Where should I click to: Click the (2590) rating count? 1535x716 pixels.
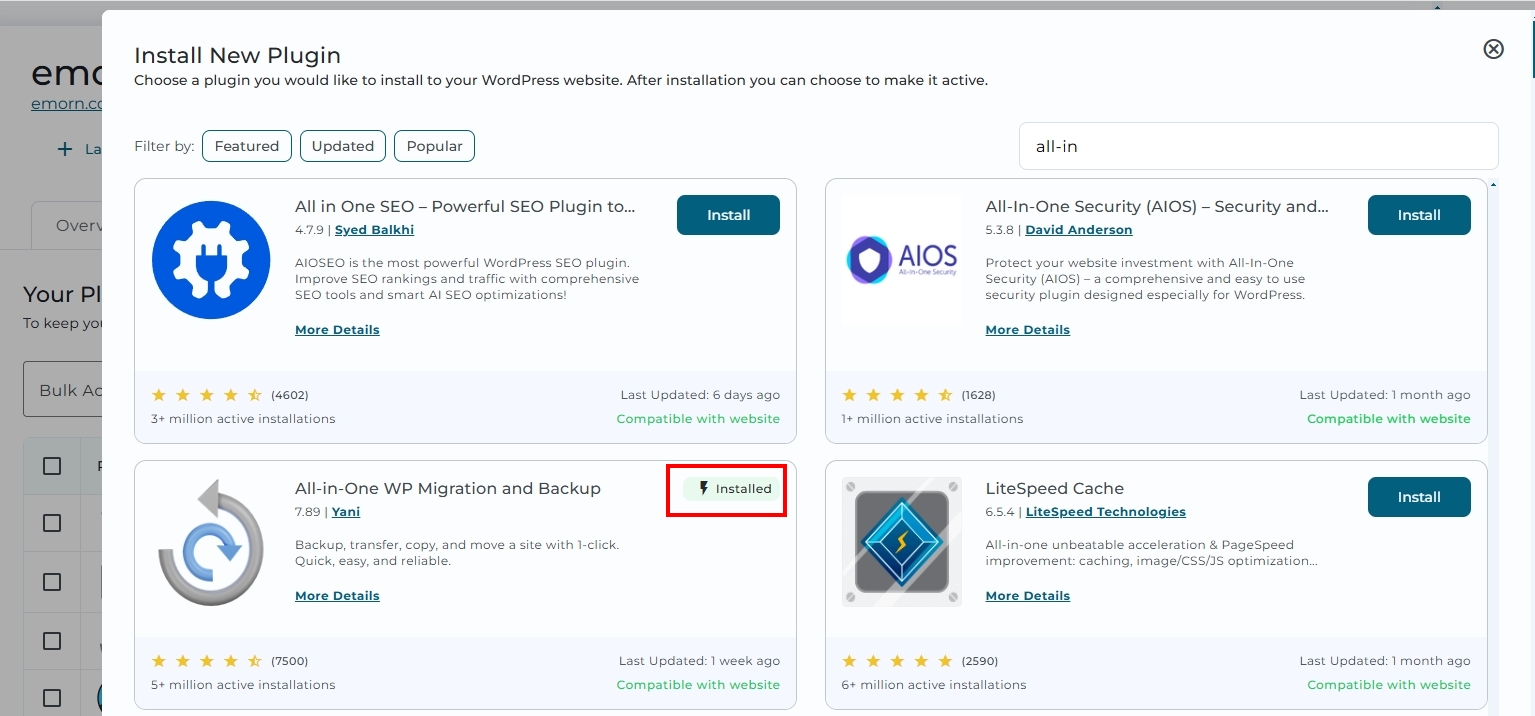(980, 661)
